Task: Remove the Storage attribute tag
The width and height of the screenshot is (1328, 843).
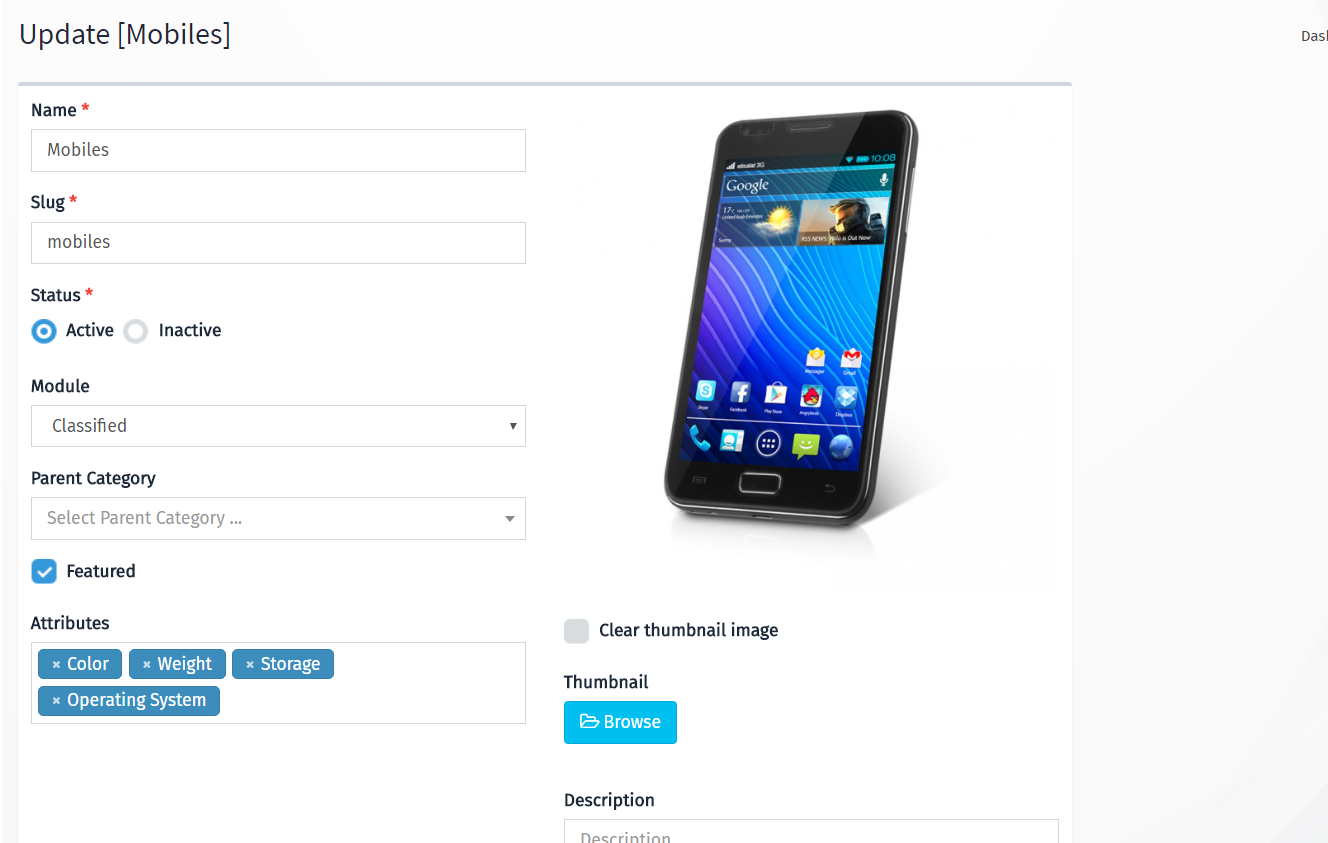Action: pos(250,665)
